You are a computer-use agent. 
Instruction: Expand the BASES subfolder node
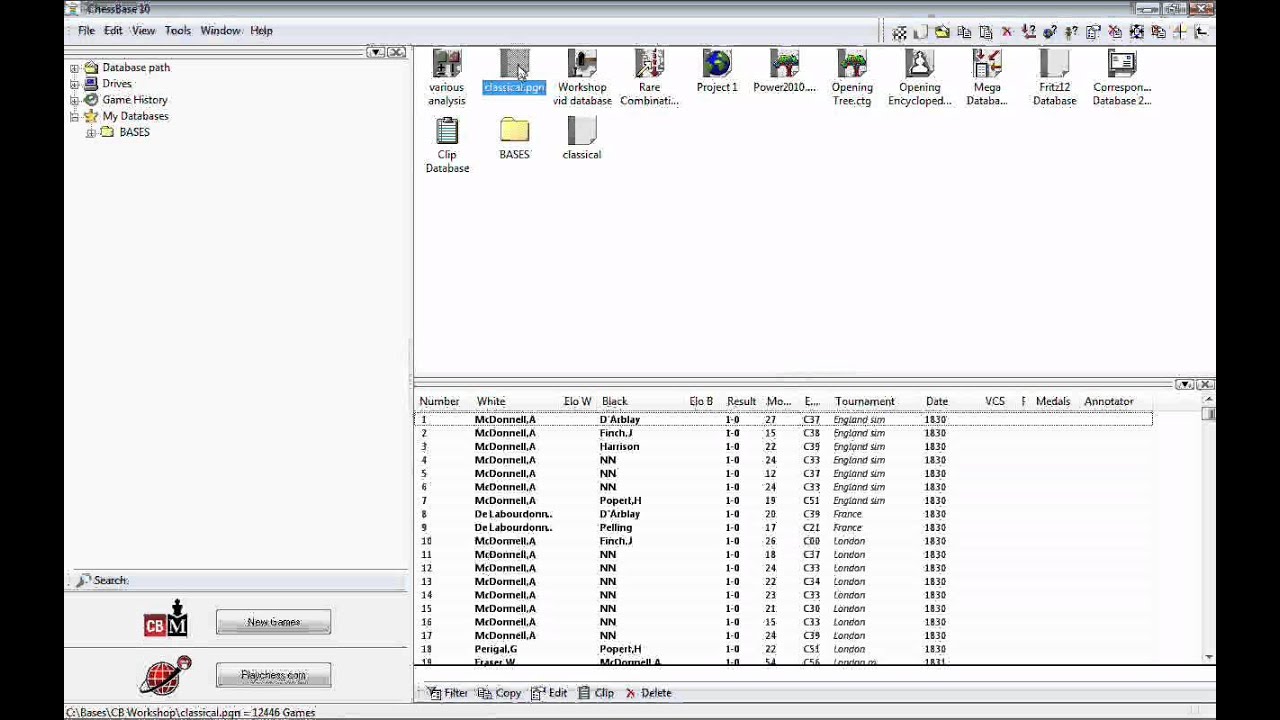(90, 132)
